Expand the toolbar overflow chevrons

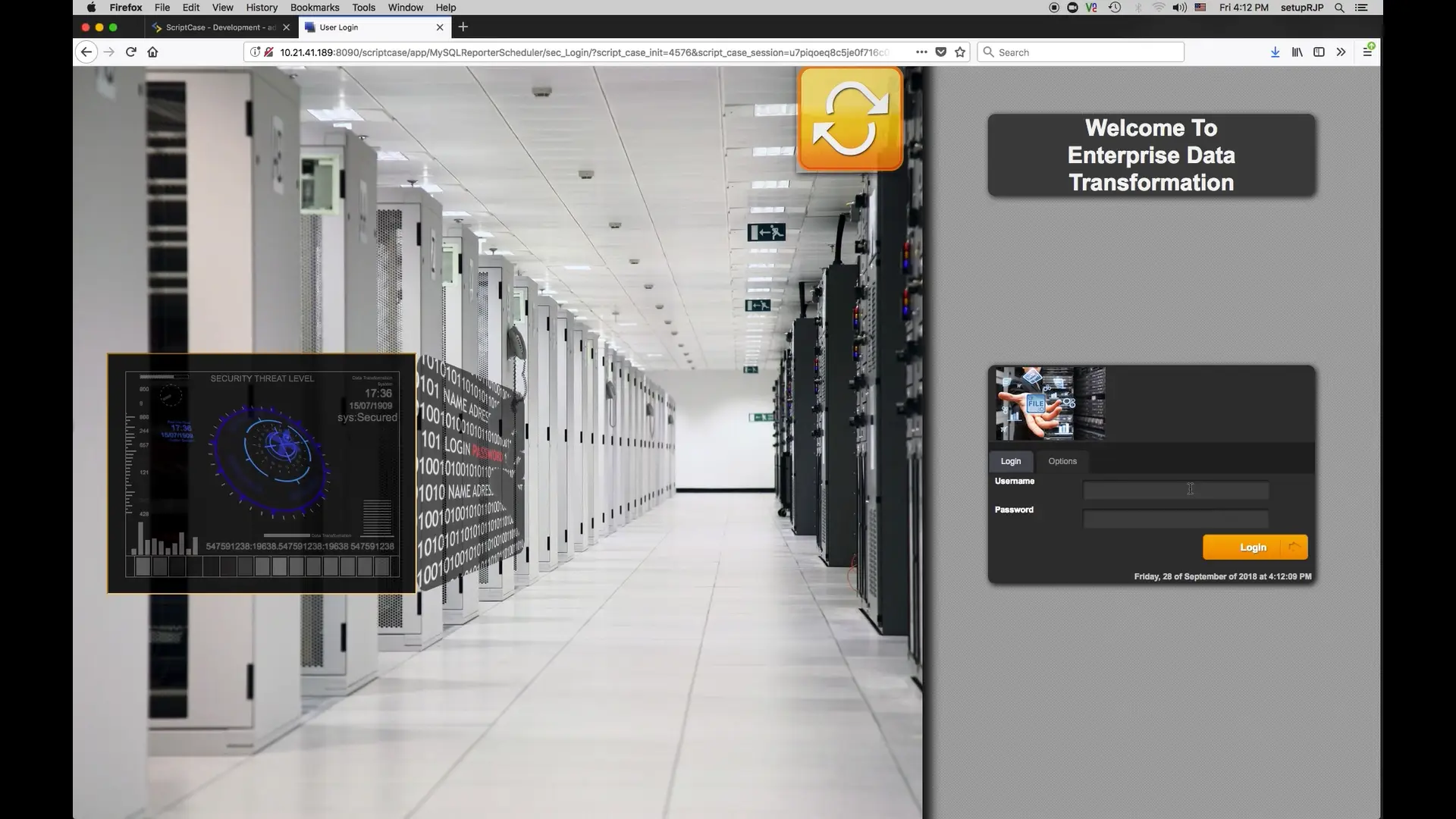(1341, 52)
